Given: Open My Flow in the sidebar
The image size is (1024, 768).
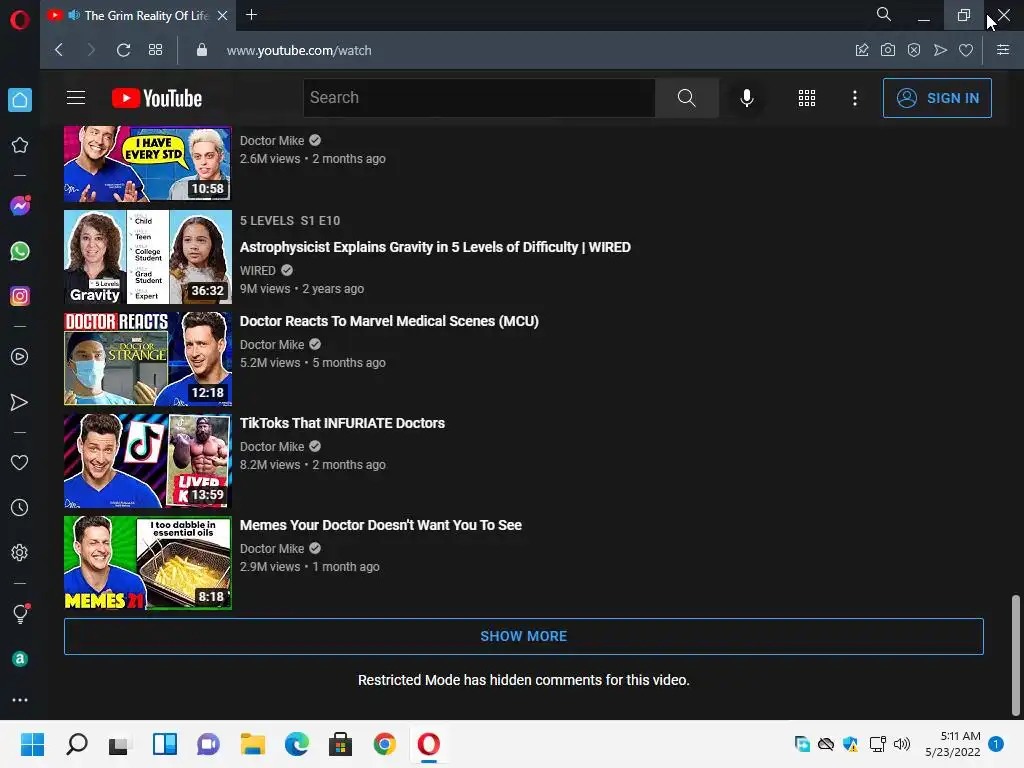Looking at the screenshot, I should [x=20, y=402].
